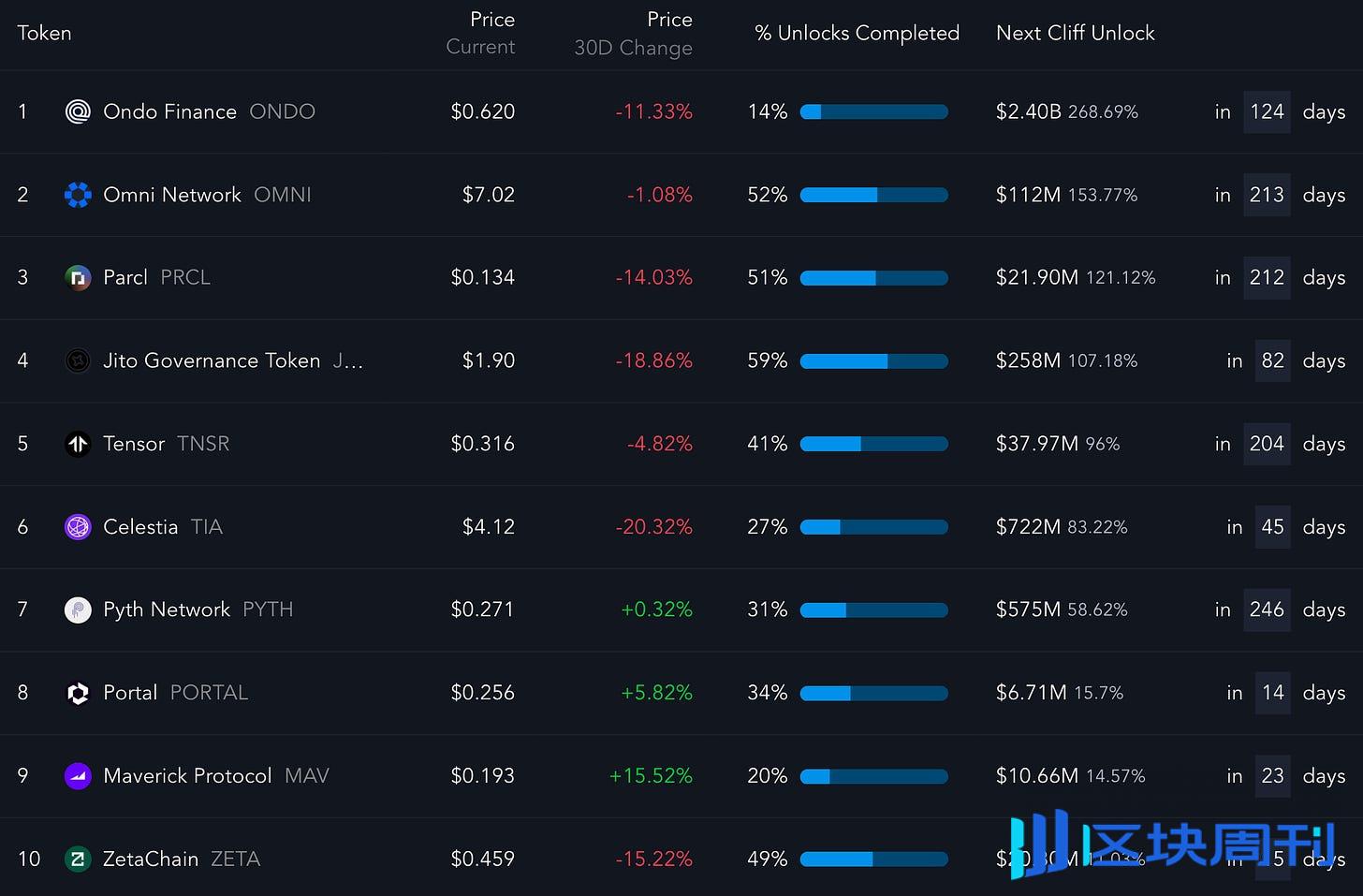Click the Jito Governance Token icon
Image resolution: width=1363 pixels, height=896 pixels.
(78, 360)
